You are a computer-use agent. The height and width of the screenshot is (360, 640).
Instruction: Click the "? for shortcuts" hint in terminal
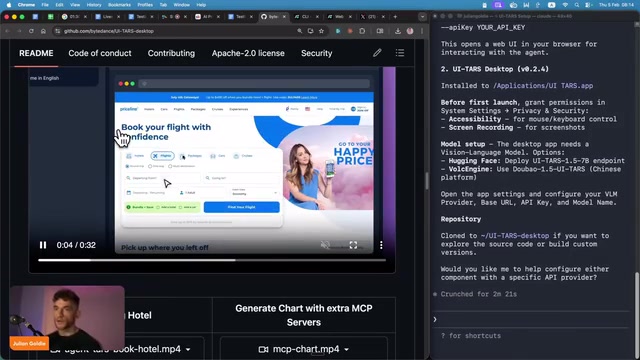point(471,336)
